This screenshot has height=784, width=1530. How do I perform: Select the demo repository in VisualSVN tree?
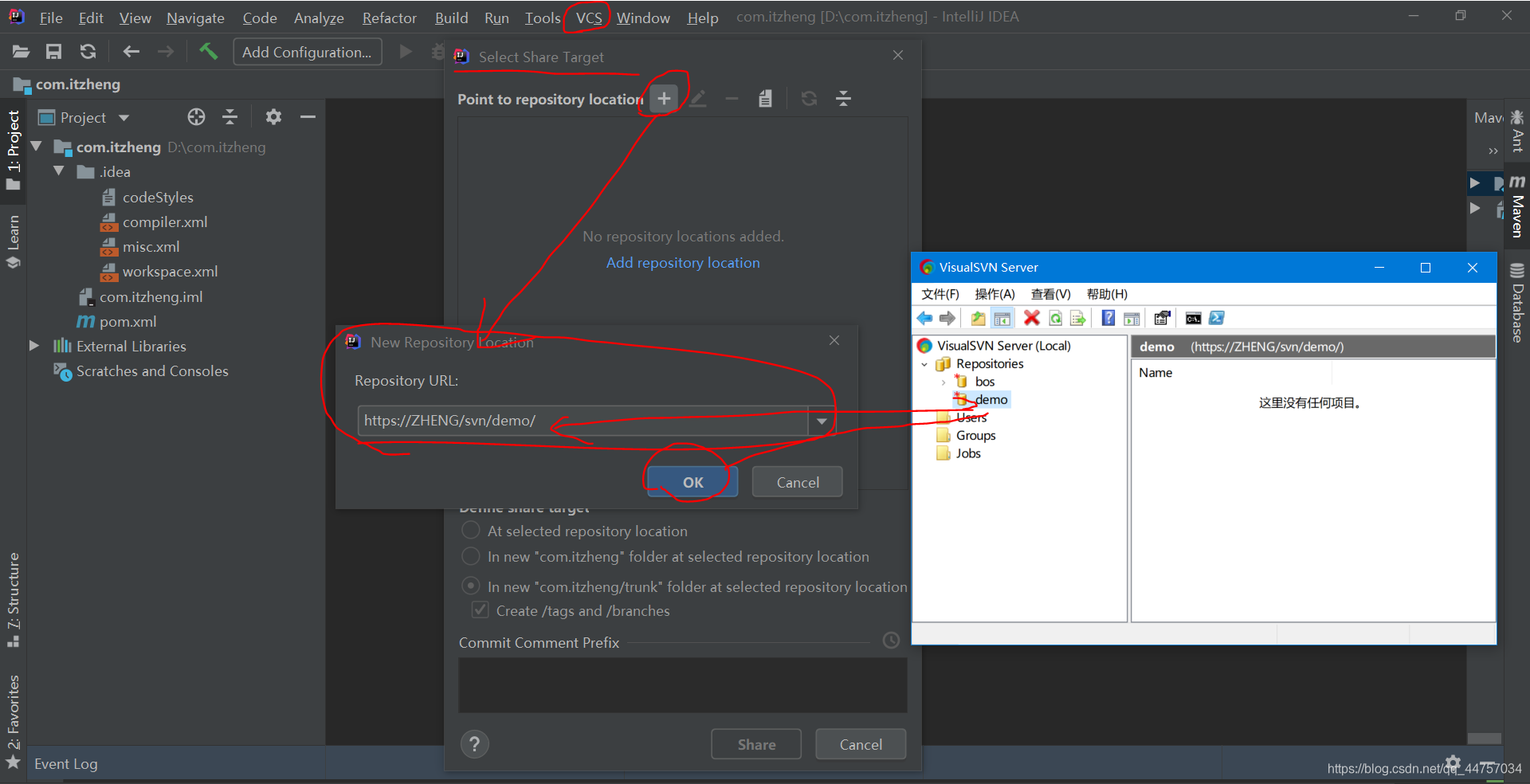991,399
